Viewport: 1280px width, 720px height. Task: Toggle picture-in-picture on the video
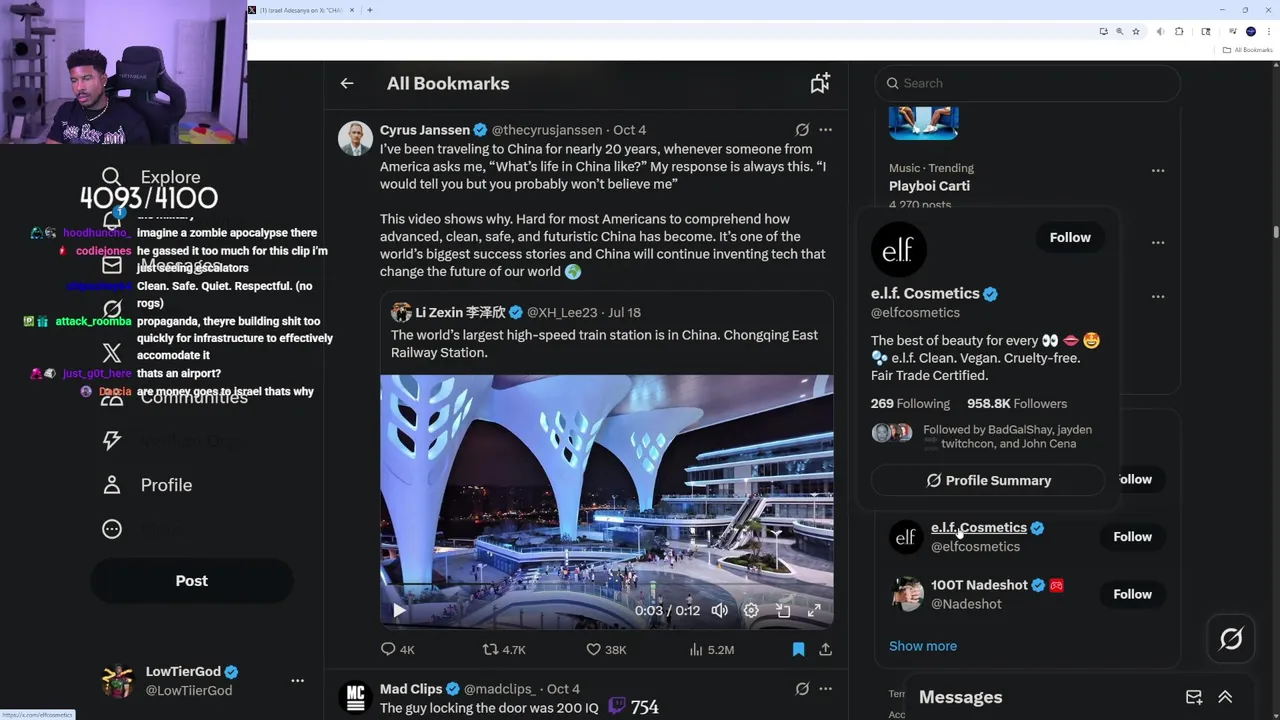click(783, 610)
